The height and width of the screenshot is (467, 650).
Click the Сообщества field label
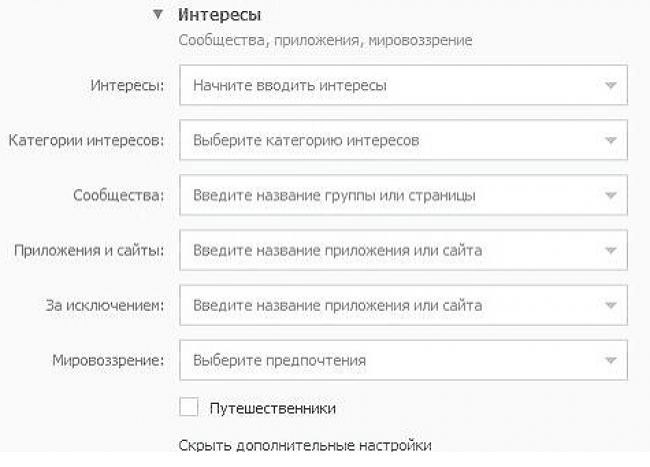point(118,196)
